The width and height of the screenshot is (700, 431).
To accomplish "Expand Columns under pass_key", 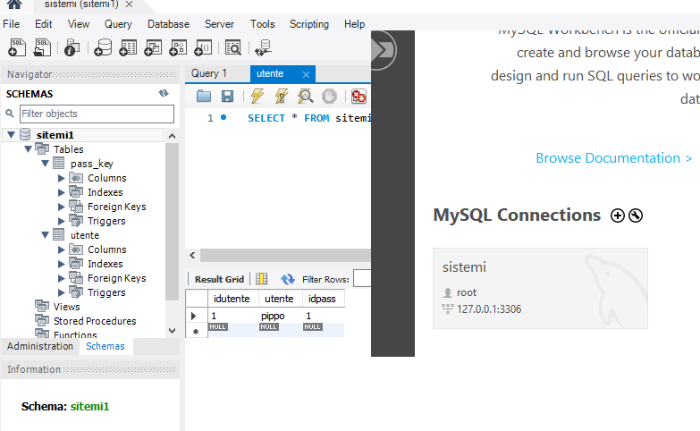I will click(61, 178).
